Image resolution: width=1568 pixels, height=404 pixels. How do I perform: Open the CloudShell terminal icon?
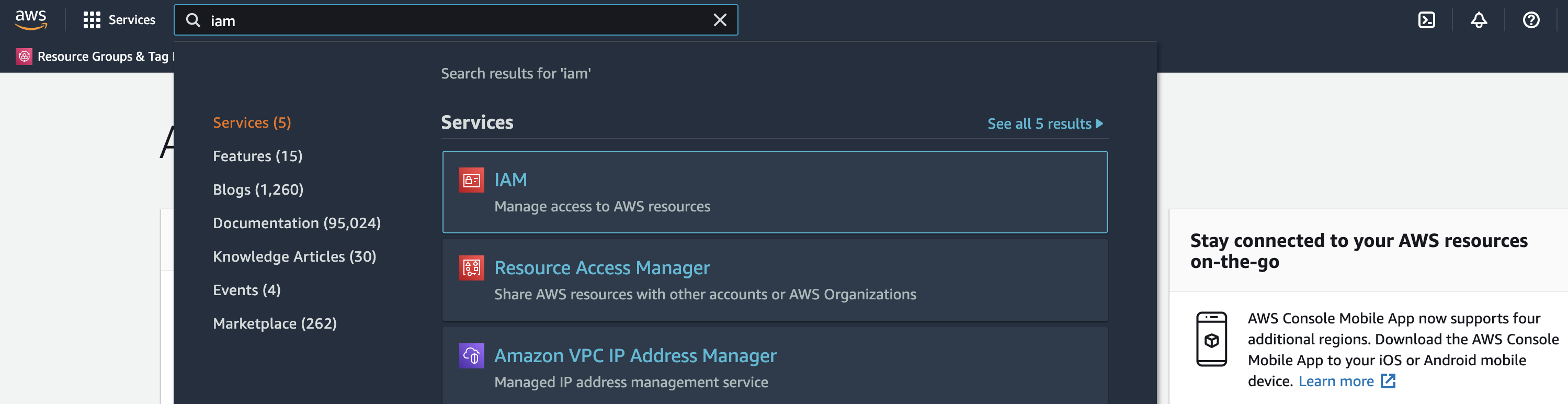(x=1426, y=20)
